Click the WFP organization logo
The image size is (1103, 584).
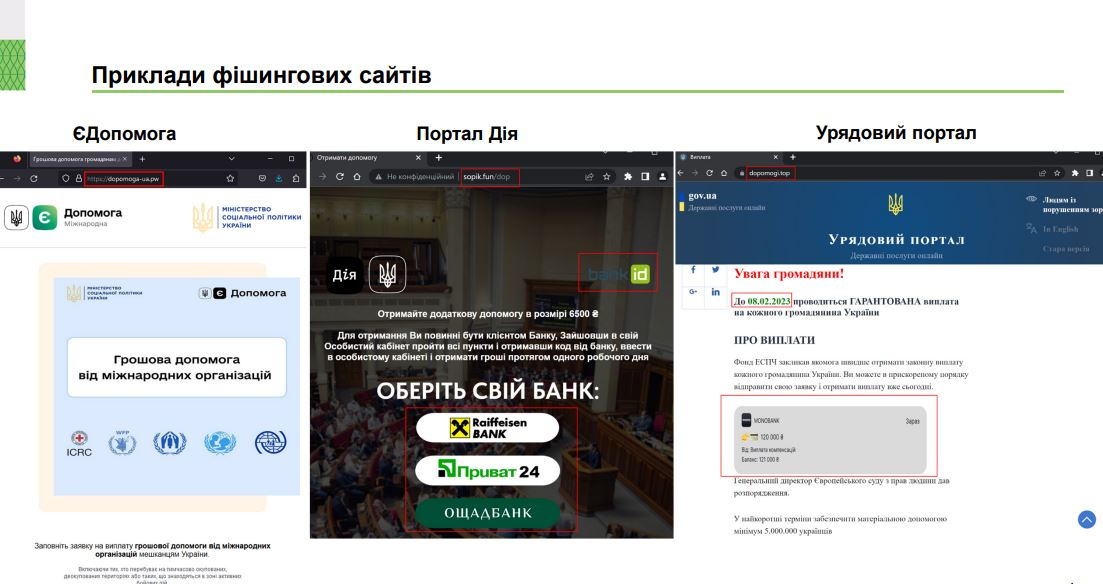pos(122,443)
